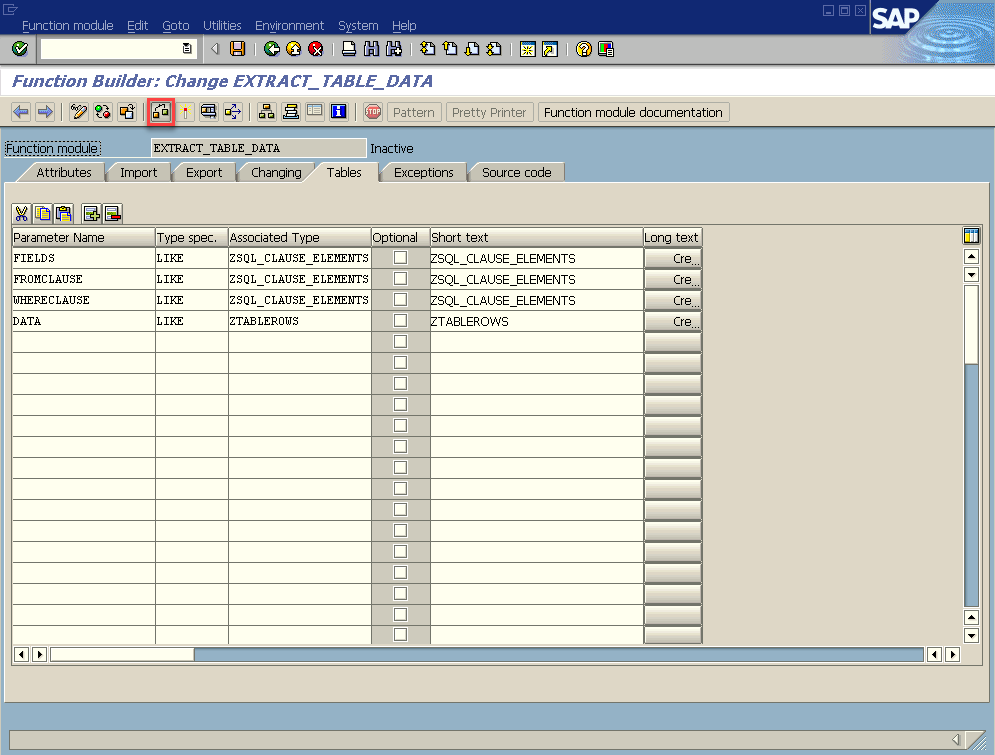Click the Pattern button
This screenshot has height=755, width=995.
point(414,112)
